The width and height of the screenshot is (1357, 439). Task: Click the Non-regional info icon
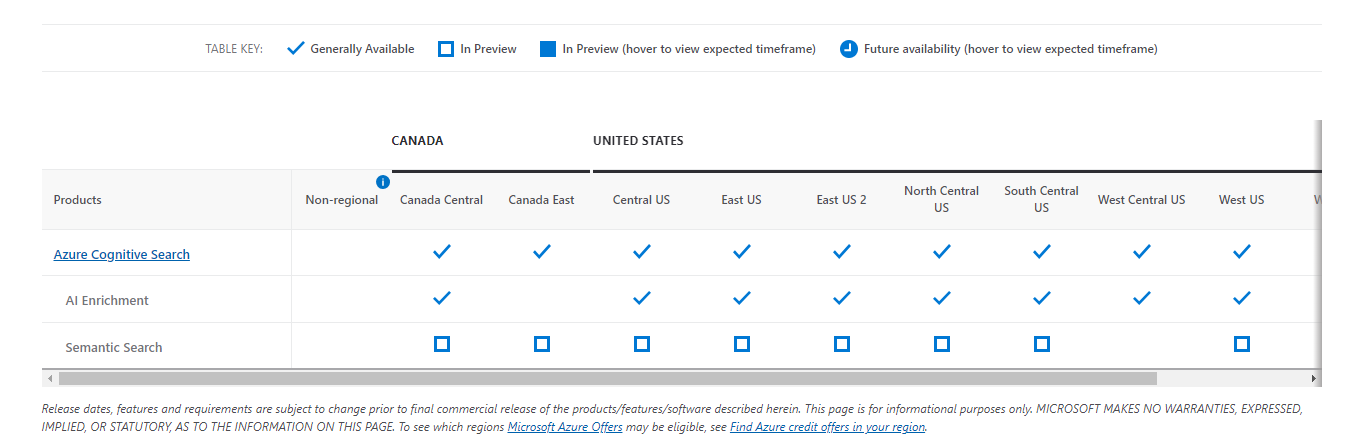tap(382, 182)
